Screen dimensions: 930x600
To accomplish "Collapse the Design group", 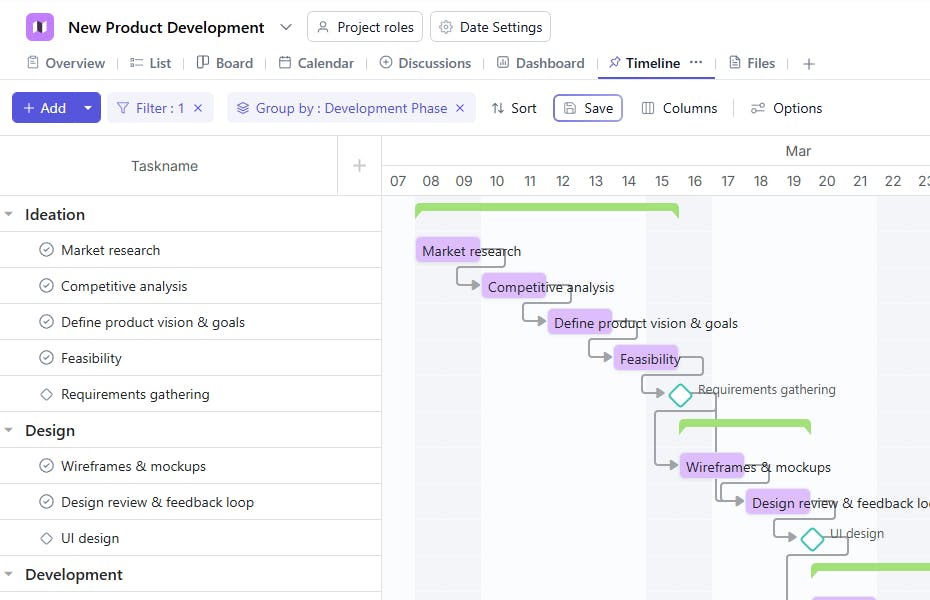I will pos(9,430).
